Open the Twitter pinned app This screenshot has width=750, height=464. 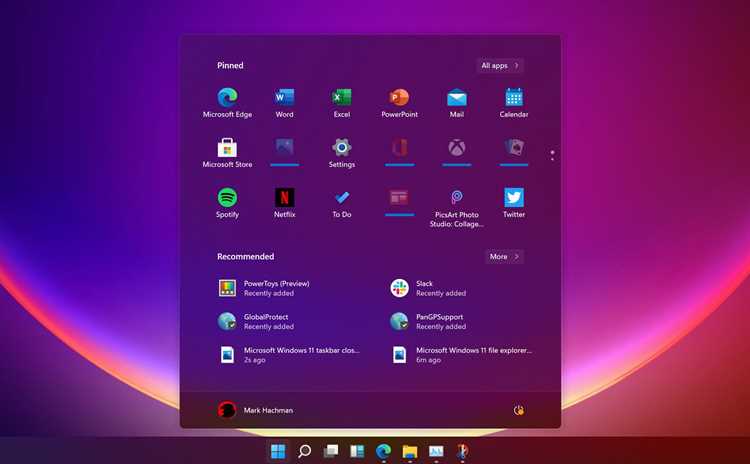click(514, 203)
